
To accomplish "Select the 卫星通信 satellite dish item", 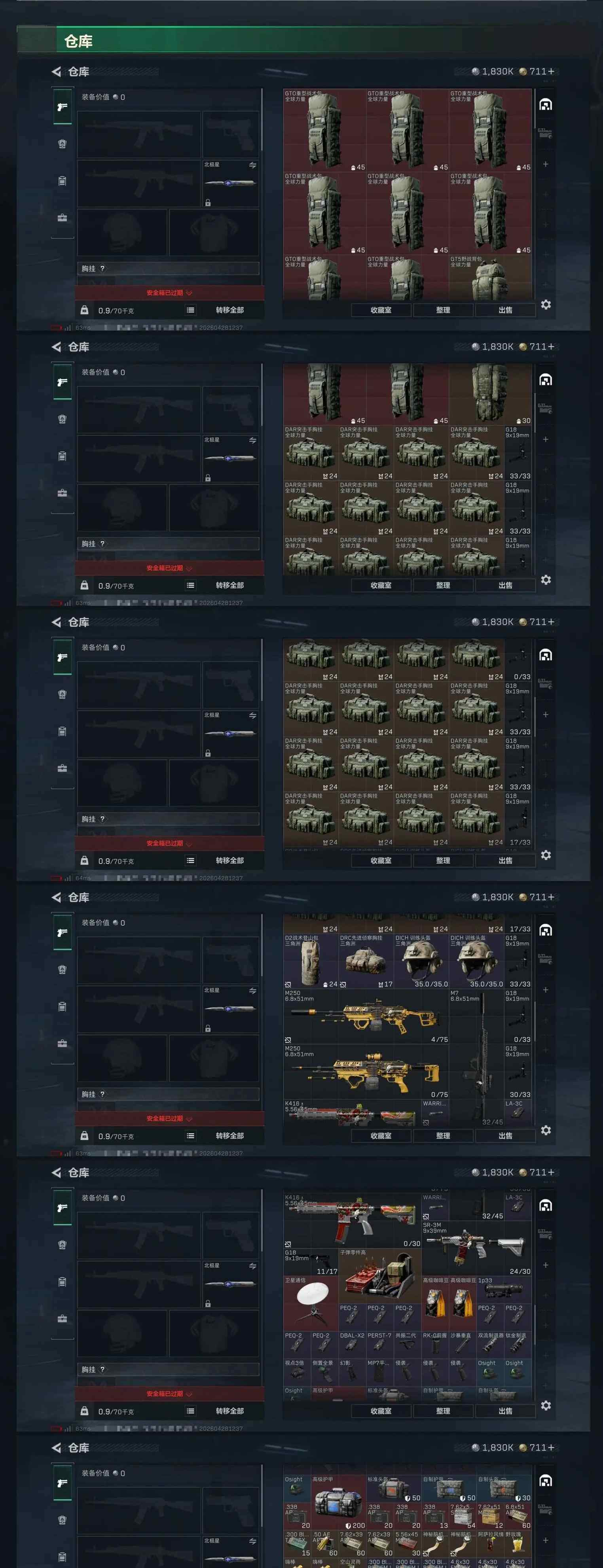I will pos(311,1304).
